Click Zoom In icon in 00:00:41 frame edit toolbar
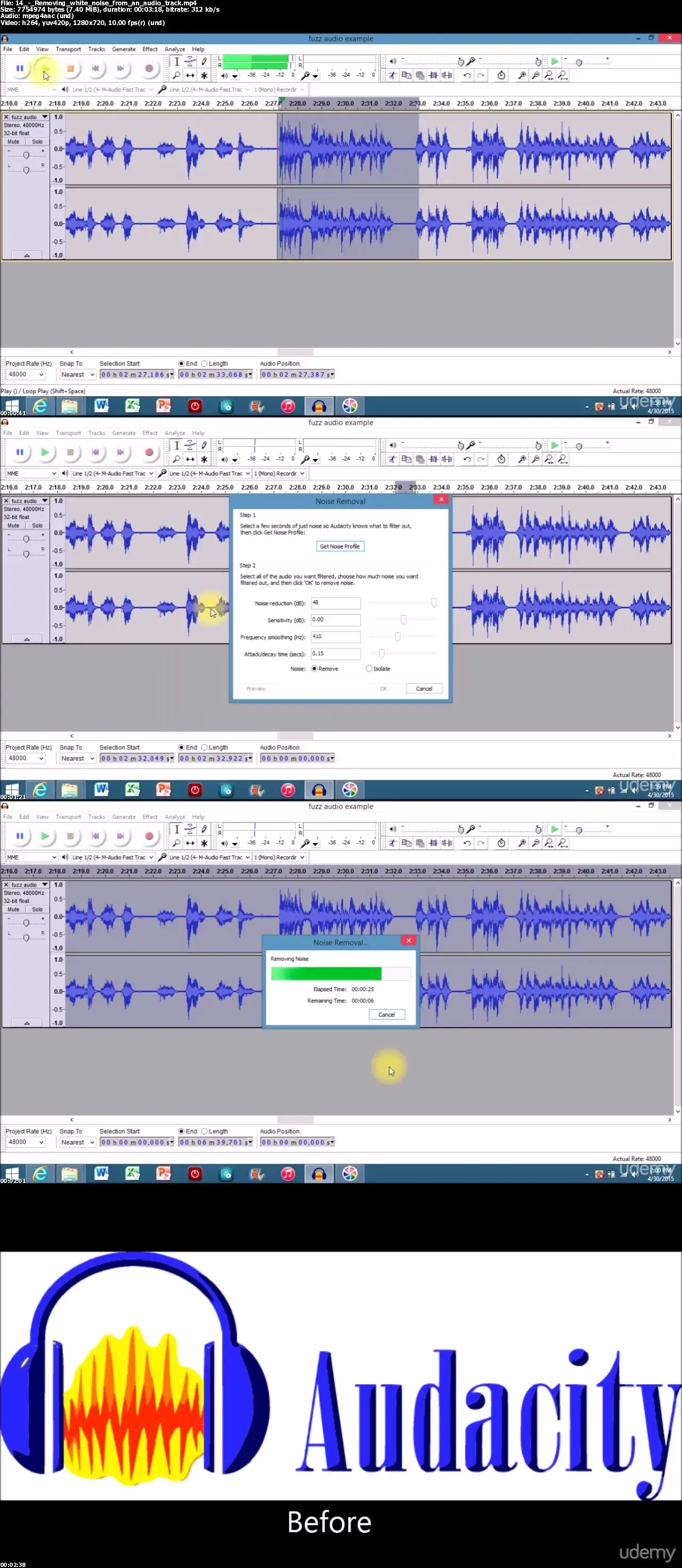This screenshot has height=1568, width=682. (522, 76)
